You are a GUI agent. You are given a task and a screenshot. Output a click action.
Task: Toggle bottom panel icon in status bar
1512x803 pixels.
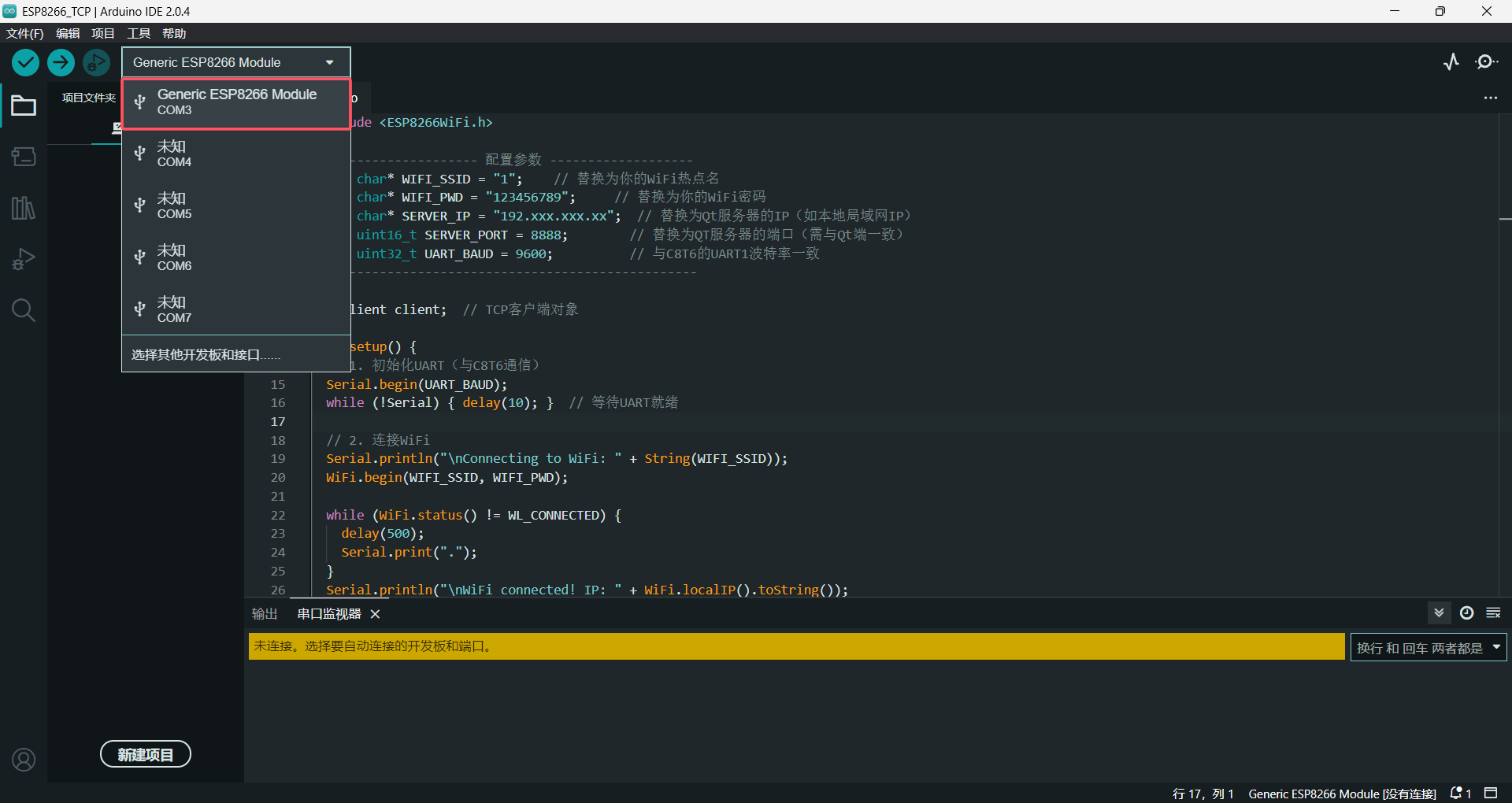pyautogui.click(x=1491, y=794)
